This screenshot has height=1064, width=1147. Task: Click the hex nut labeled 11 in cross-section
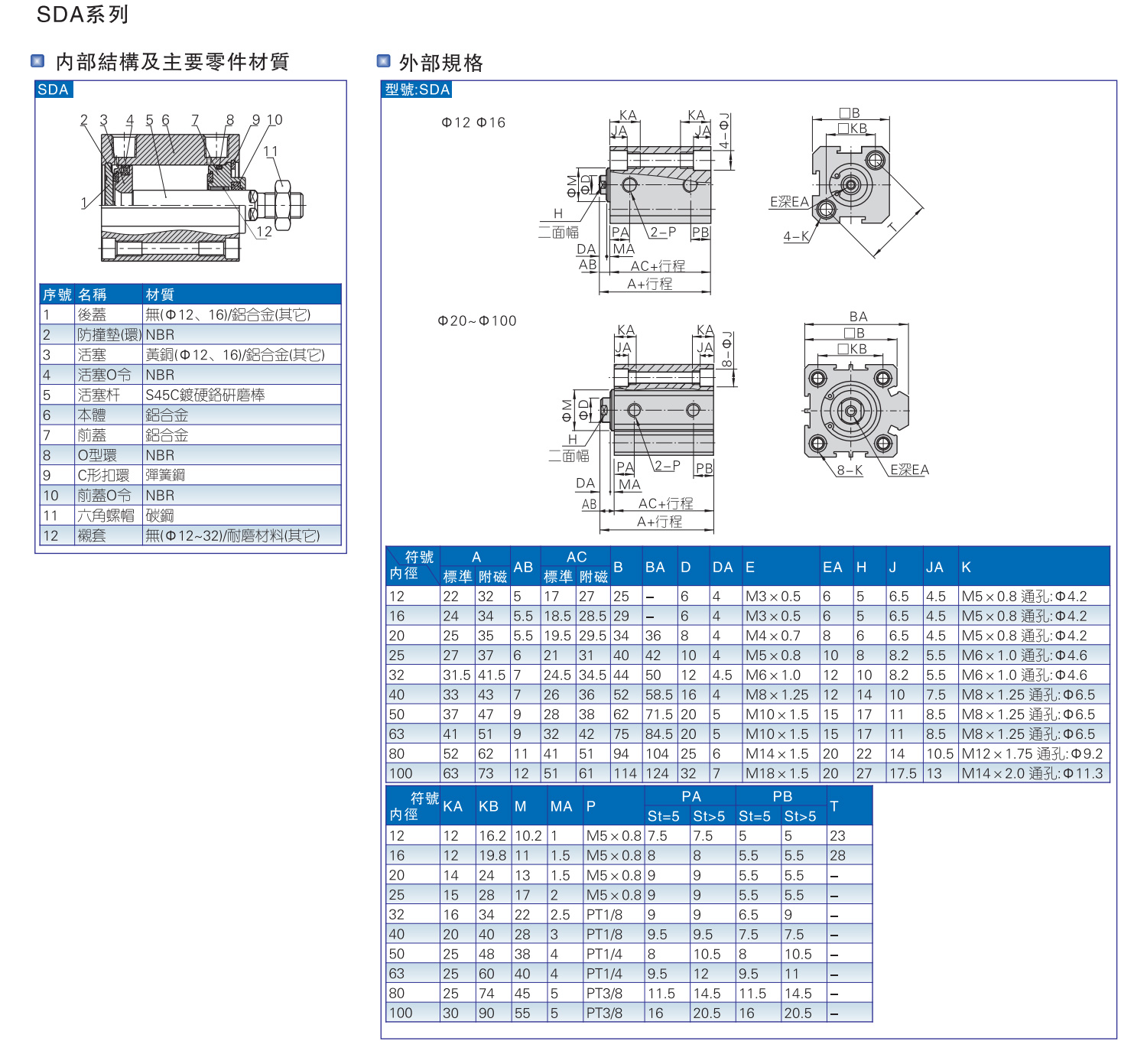tap(282, 204)
